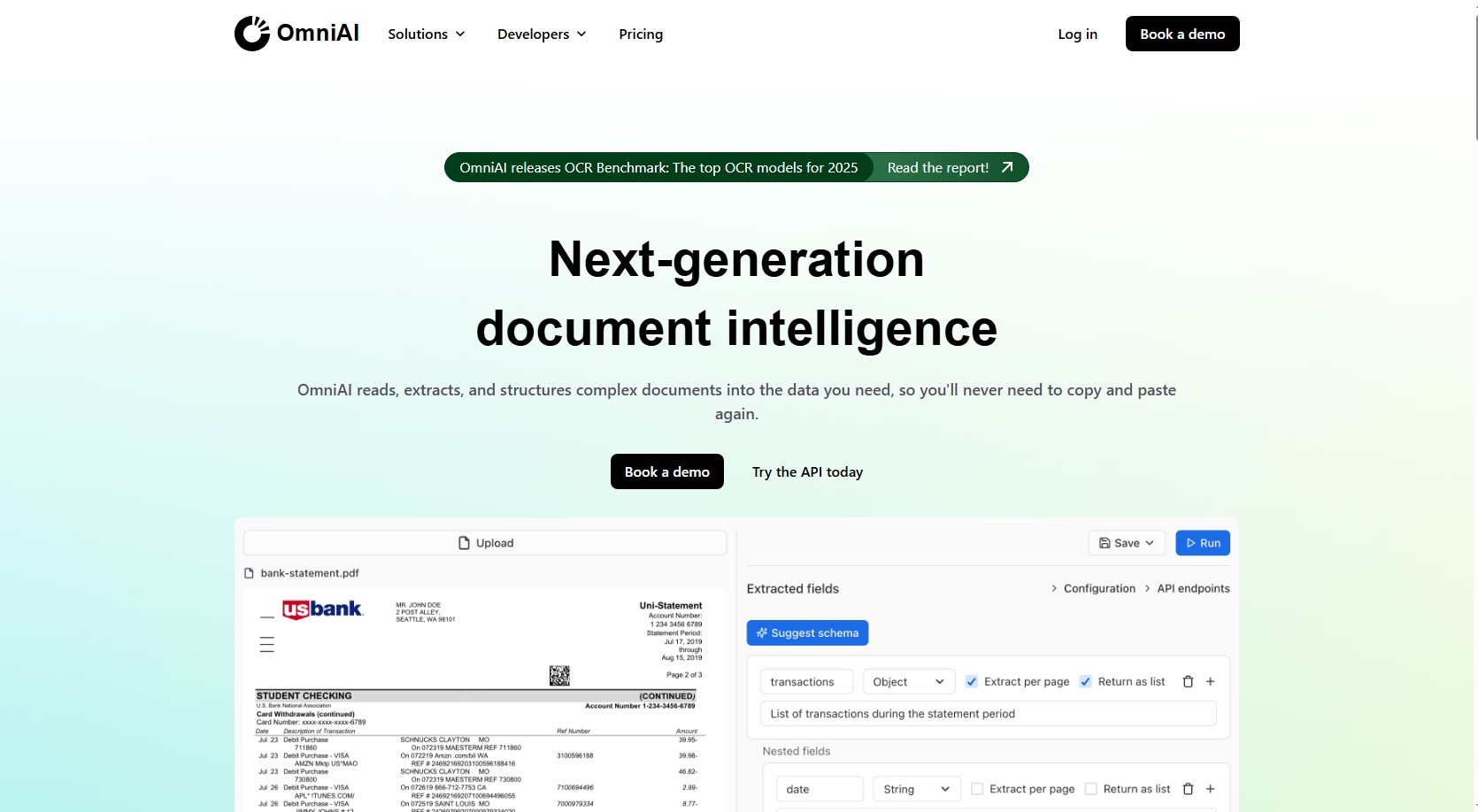This screenshot has height=812, width=1478.
Task: Delete the transactions field with trash icon
Action: click(x=1188, y=681)
